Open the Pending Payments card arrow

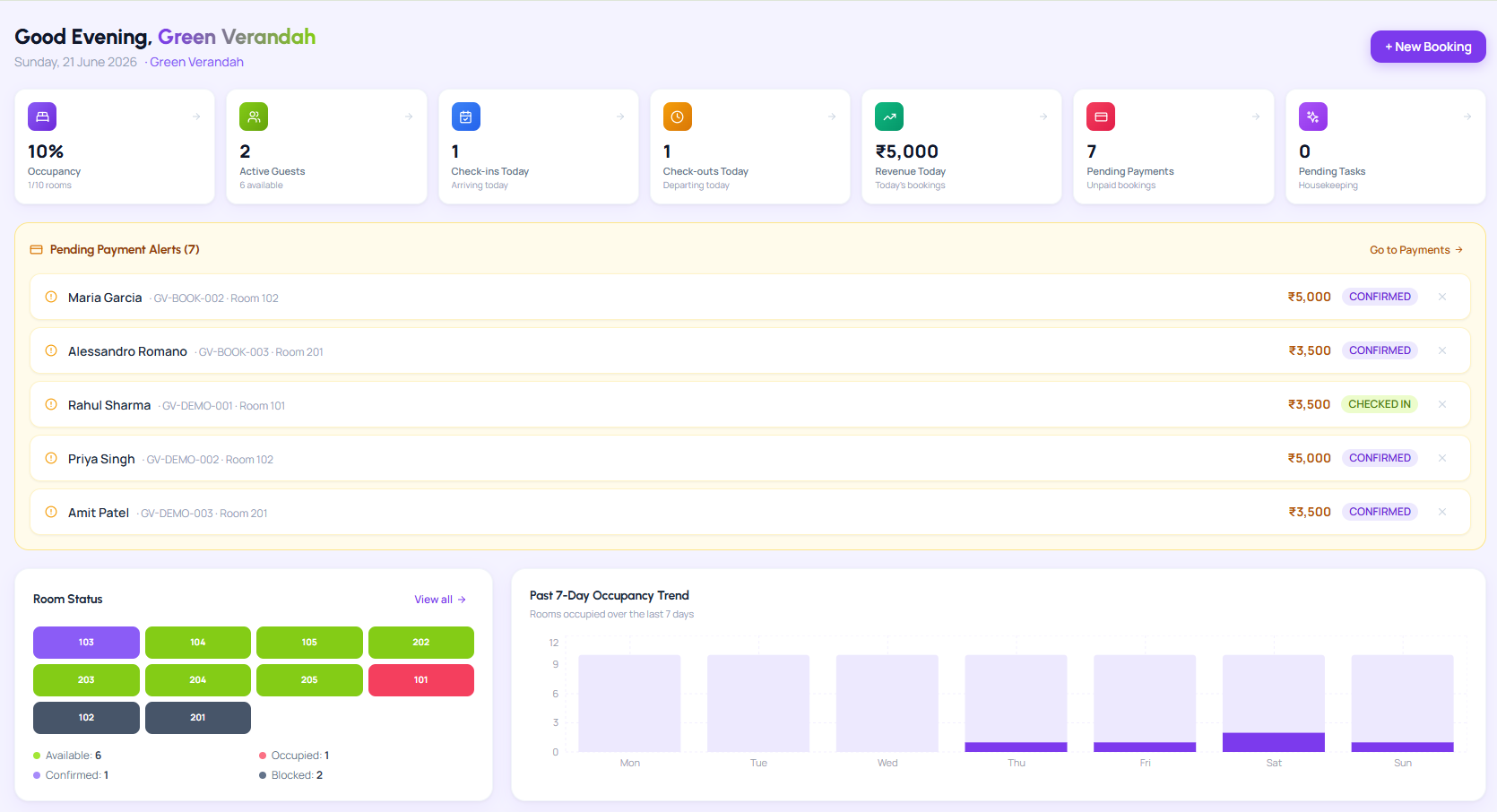[1256, 117]
